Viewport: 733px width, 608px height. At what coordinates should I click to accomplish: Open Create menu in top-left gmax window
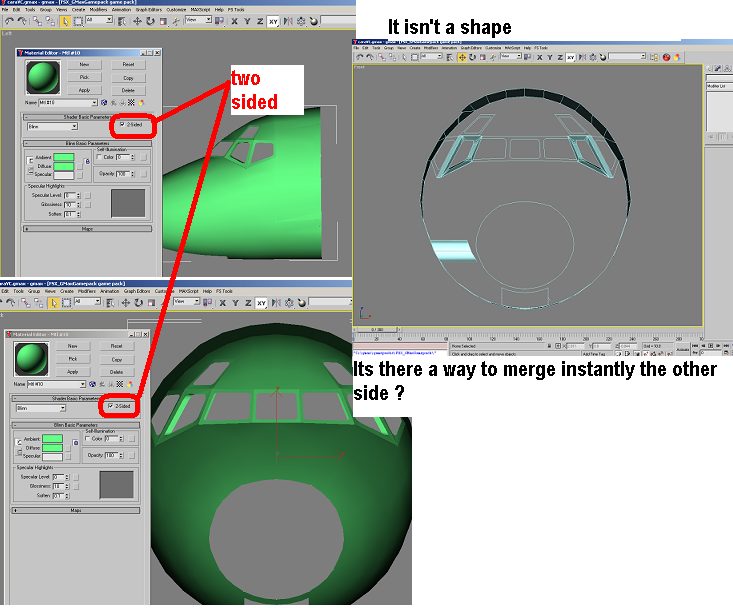coord(79,9)
